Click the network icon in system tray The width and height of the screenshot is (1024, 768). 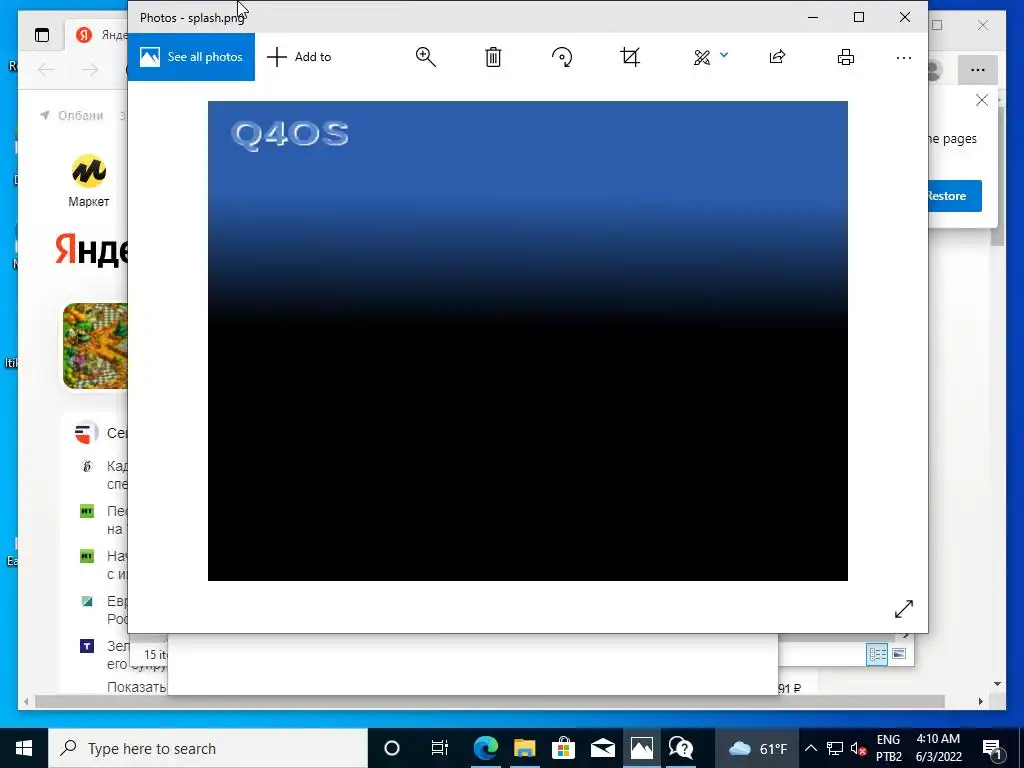[x=835, y=748]
